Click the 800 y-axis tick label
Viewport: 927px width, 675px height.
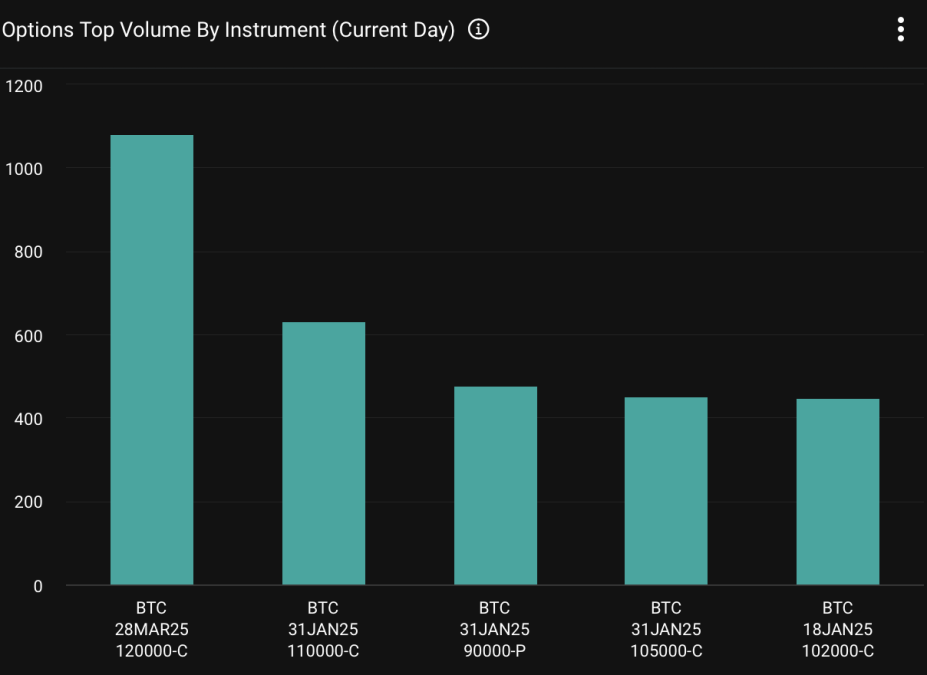pos(28,252)
